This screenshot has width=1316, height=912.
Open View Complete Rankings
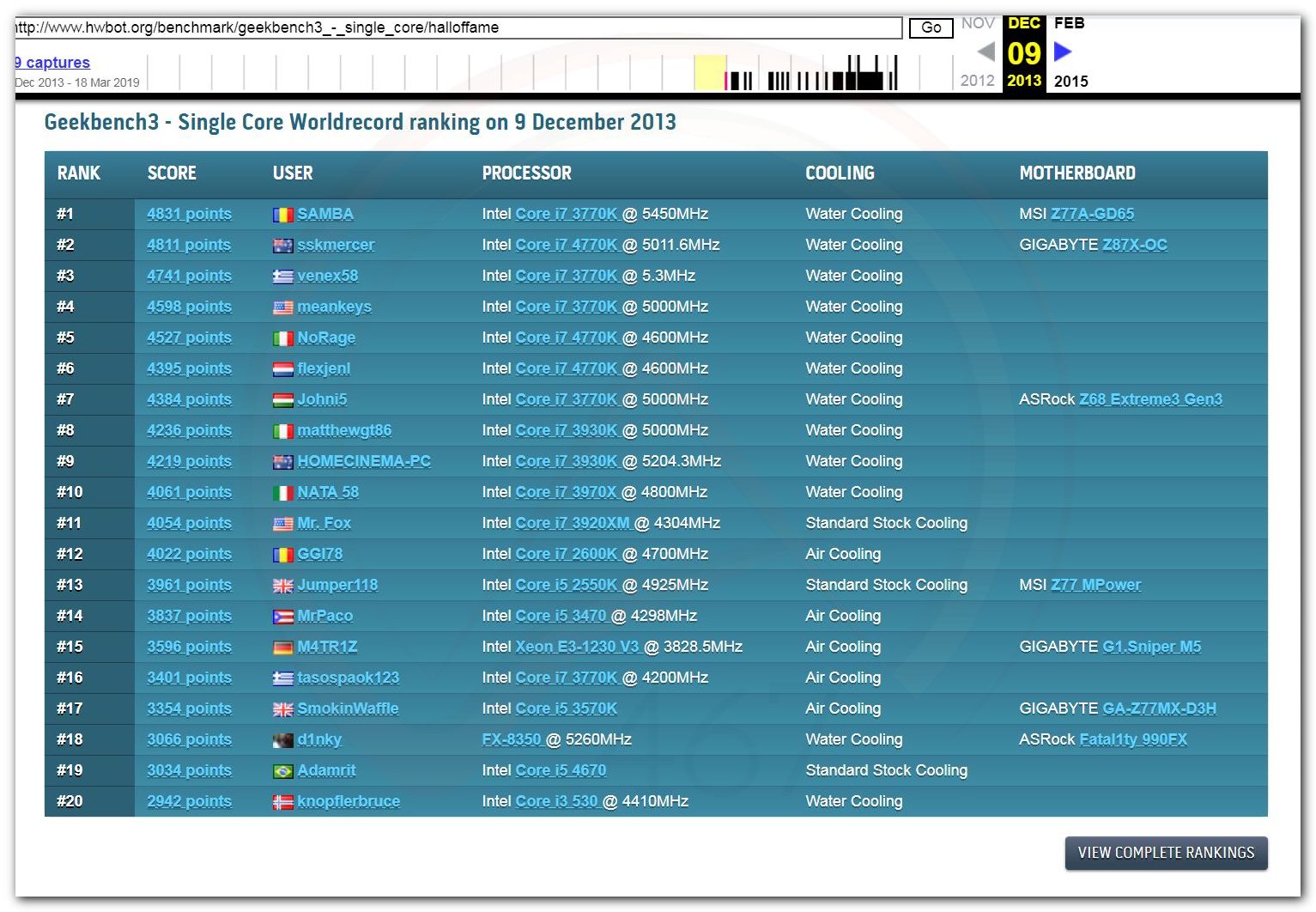coord(1166,853)
